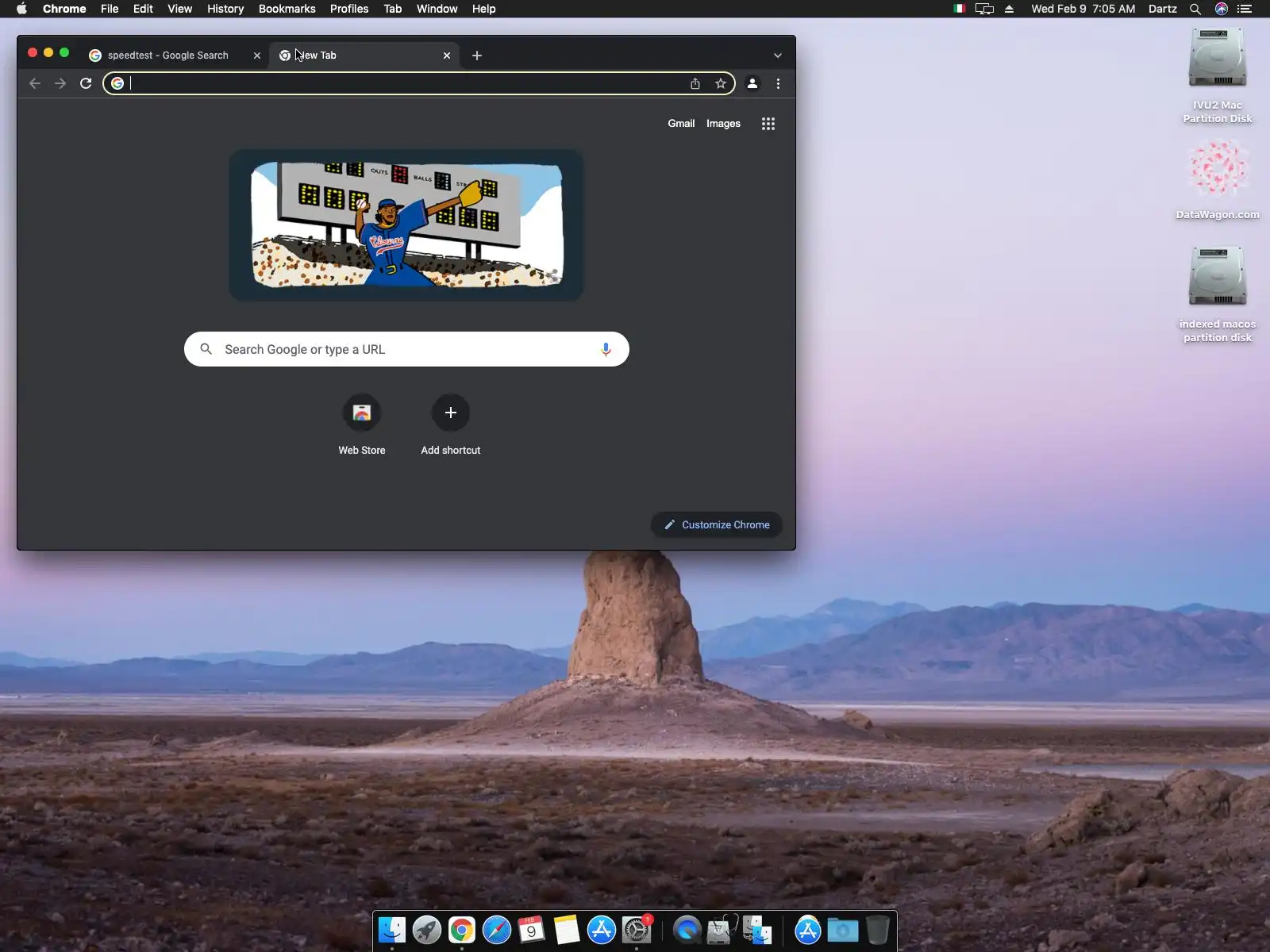This screenshot has width=1270, height=952.
Task: Open the Bookmarks menu
Action: [287, 9]
